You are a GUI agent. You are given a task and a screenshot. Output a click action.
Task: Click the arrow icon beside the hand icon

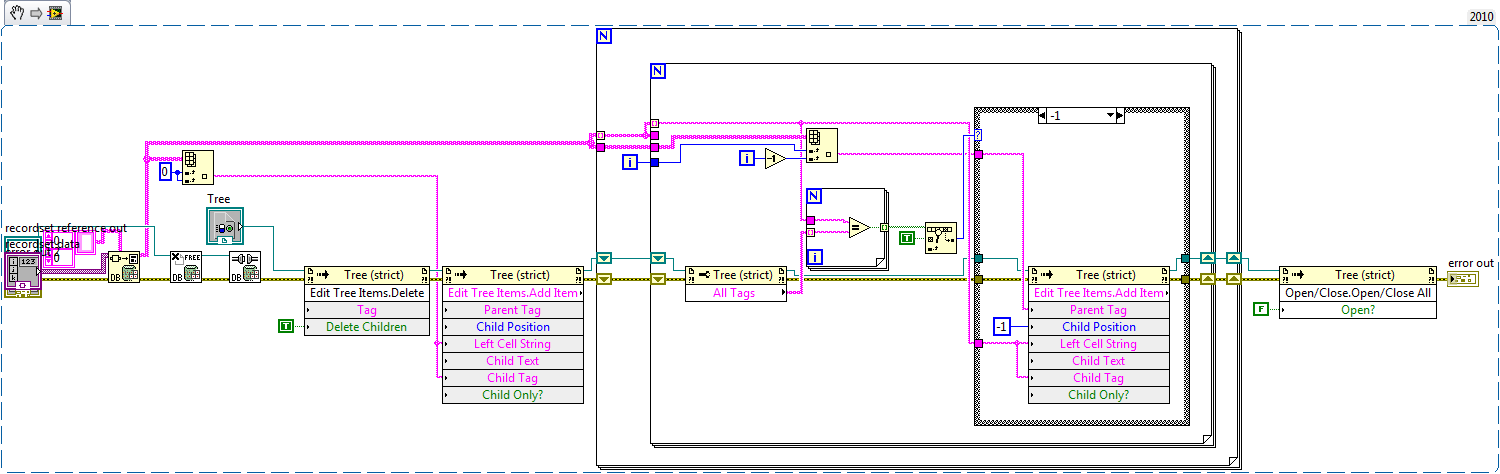(34, 14)
